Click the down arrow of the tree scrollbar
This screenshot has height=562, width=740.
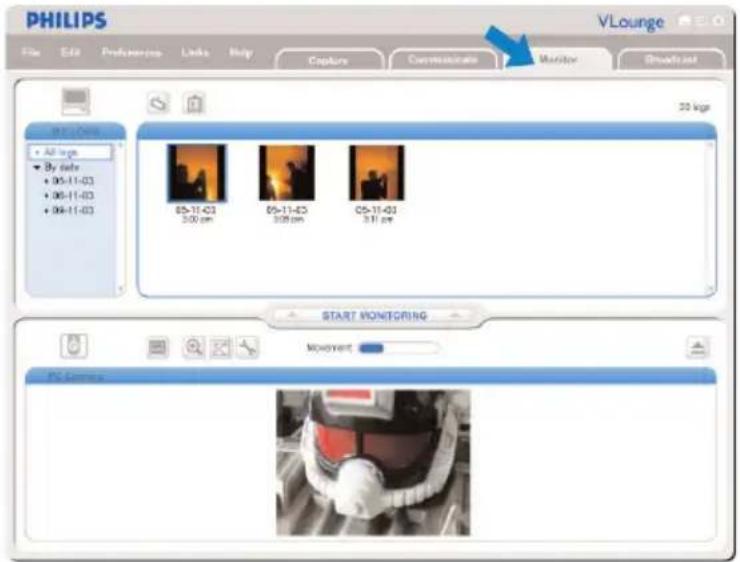tap(119, 288)
